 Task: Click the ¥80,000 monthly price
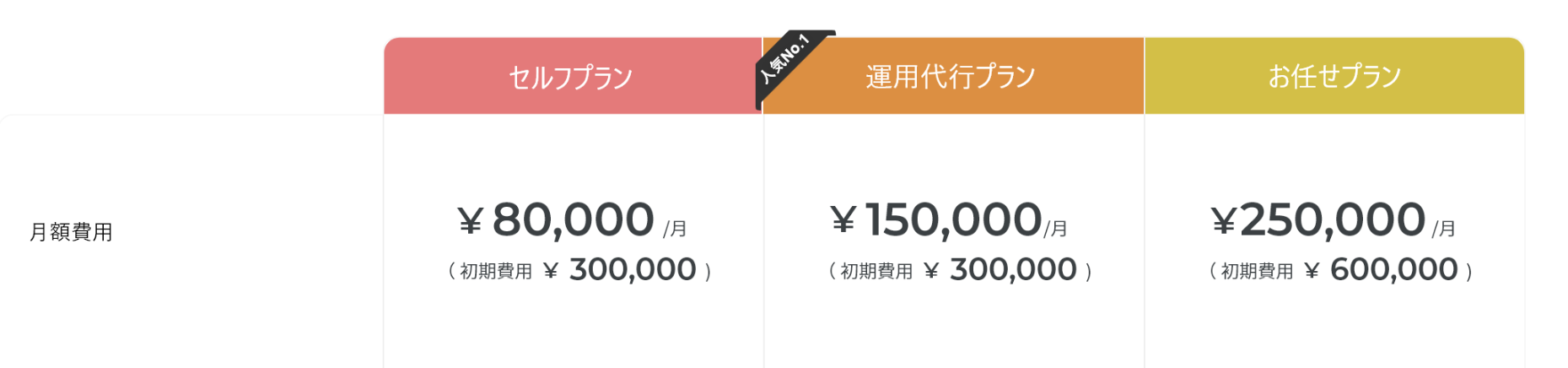pos(573,219)
